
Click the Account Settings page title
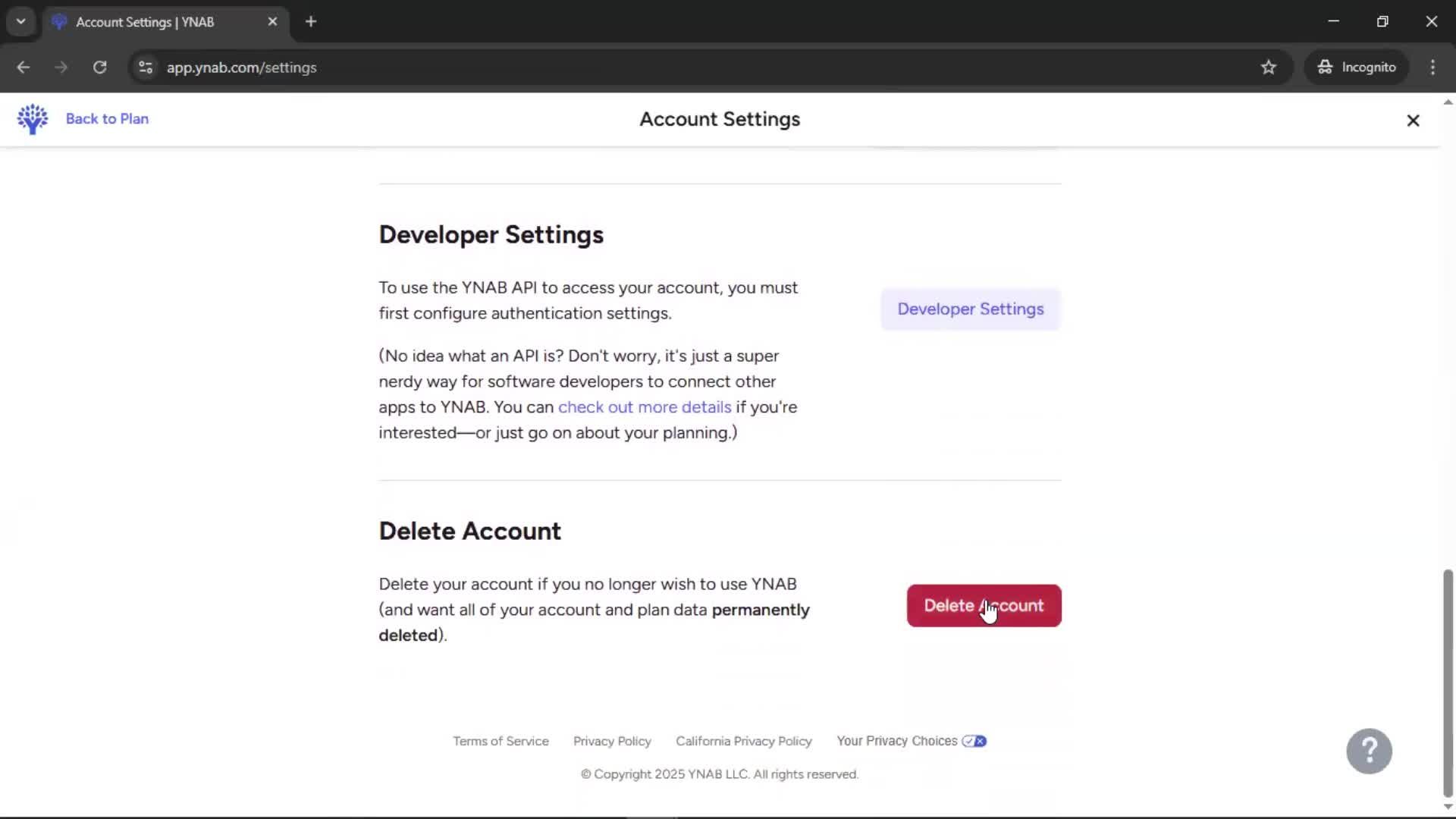[x=720, y=119]
